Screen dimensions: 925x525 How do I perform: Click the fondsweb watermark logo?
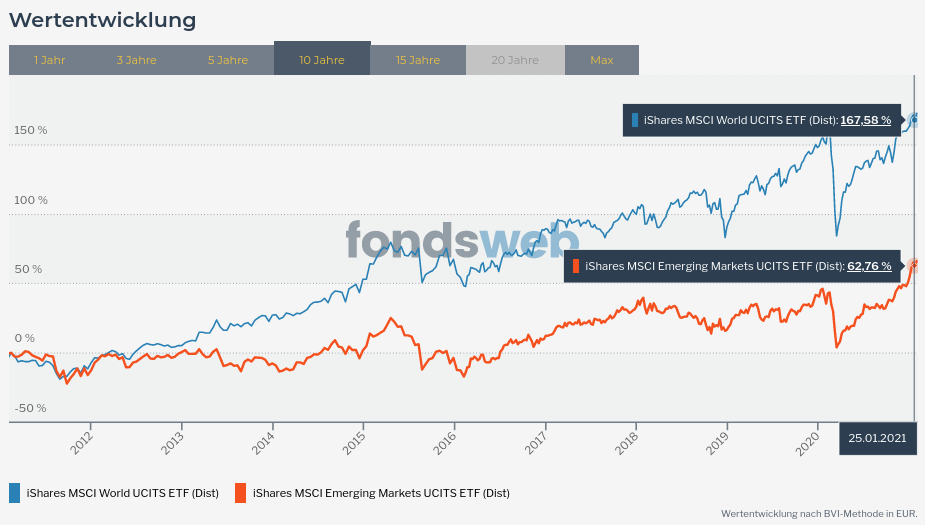tap(462, 241)
